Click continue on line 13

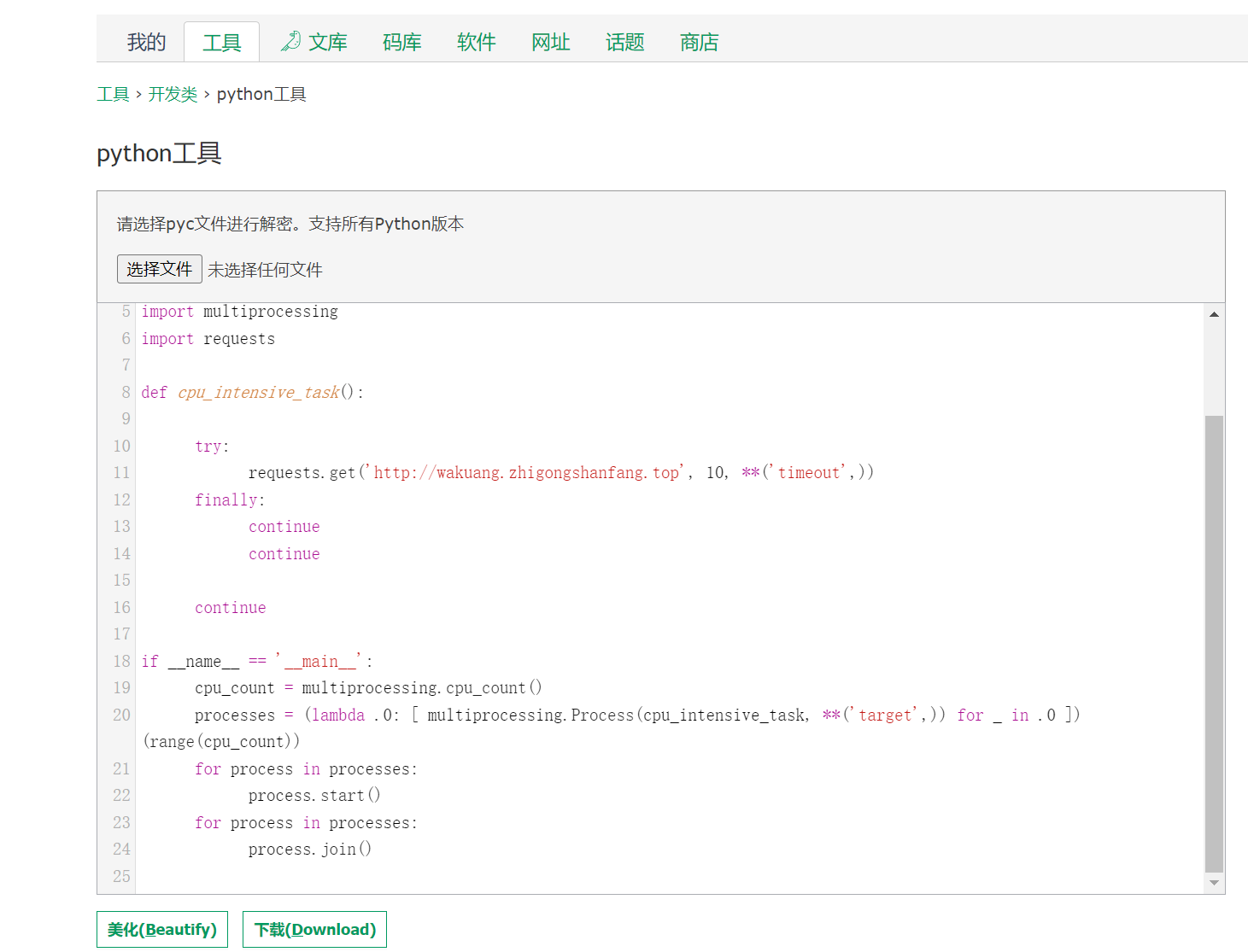point(284,527)
